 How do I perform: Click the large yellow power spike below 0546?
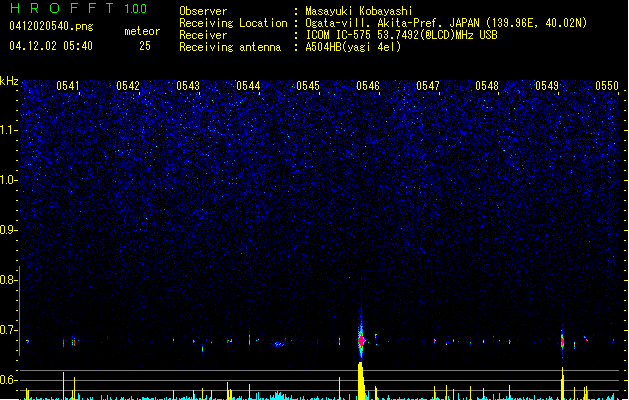click(361, 381)
